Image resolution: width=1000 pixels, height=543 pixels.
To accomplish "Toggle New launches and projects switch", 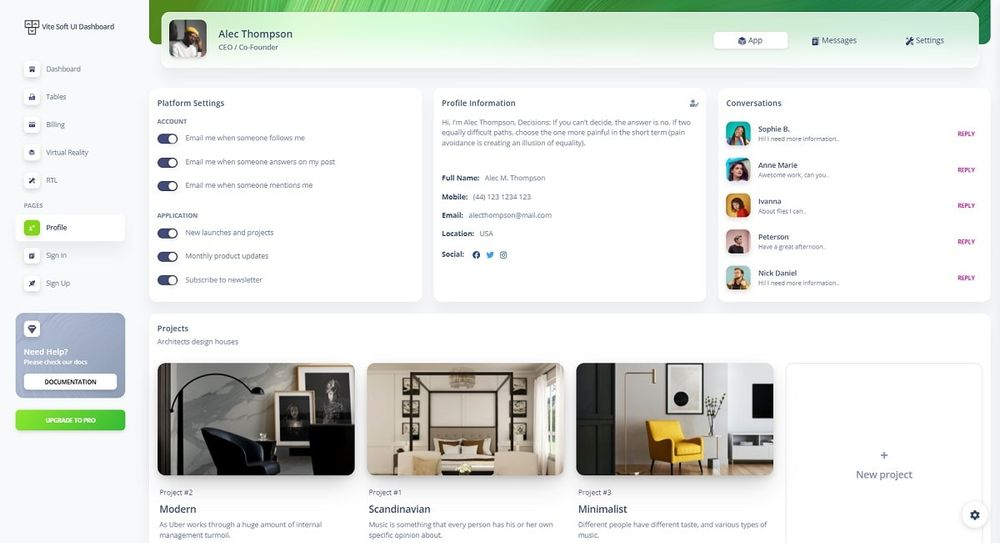I will click(168, 233).
